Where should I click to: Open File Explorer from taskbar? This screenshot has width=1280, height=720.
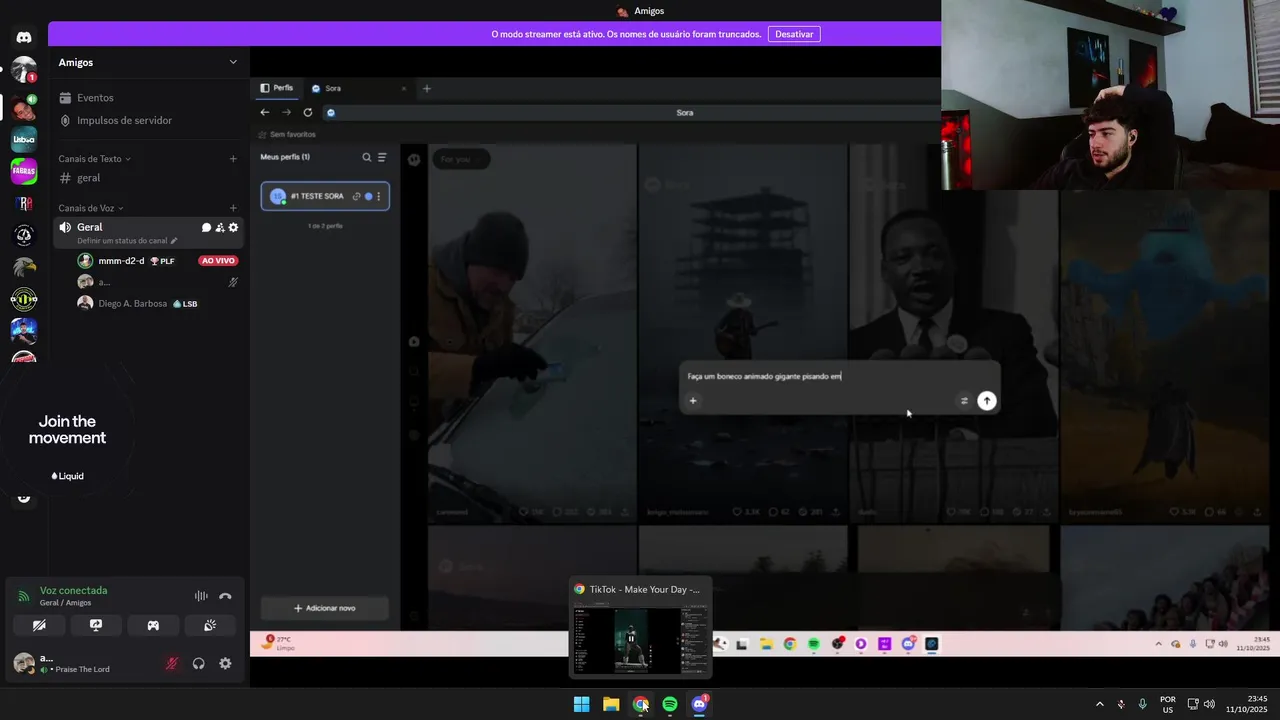(611, 704)
